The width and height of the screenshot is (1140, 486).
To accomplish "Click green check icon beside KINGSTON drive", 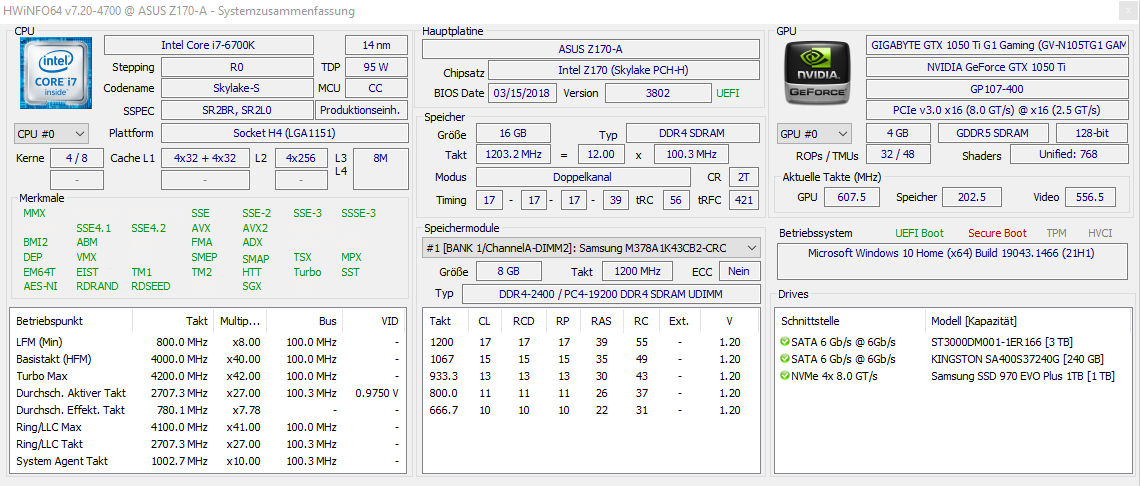I will coord(784,359).
